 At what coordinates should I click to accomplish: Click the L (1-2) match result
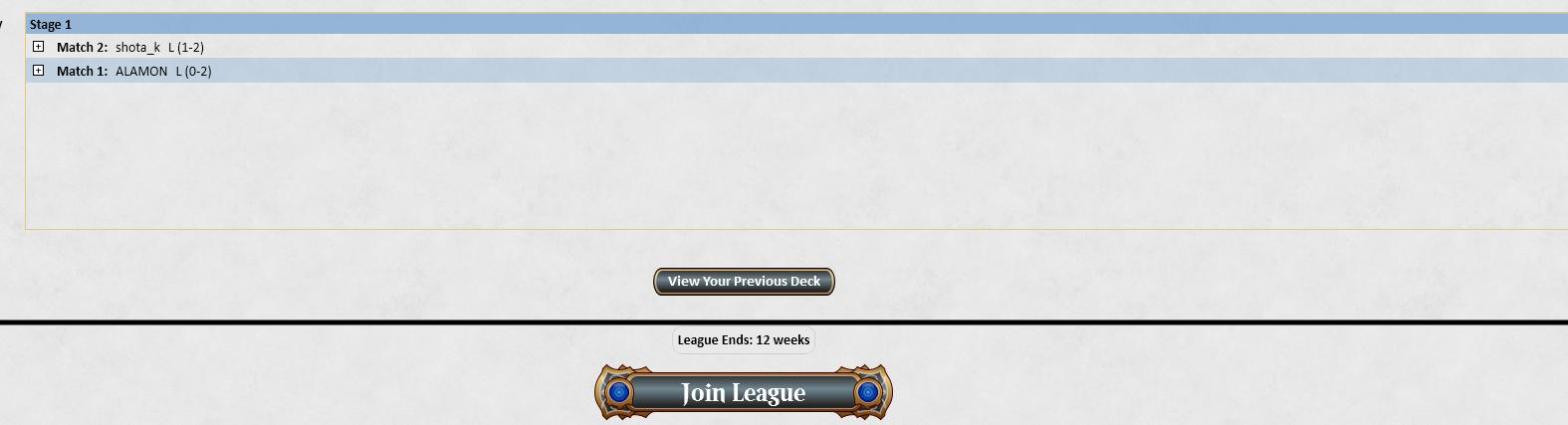tap(186, 47)
